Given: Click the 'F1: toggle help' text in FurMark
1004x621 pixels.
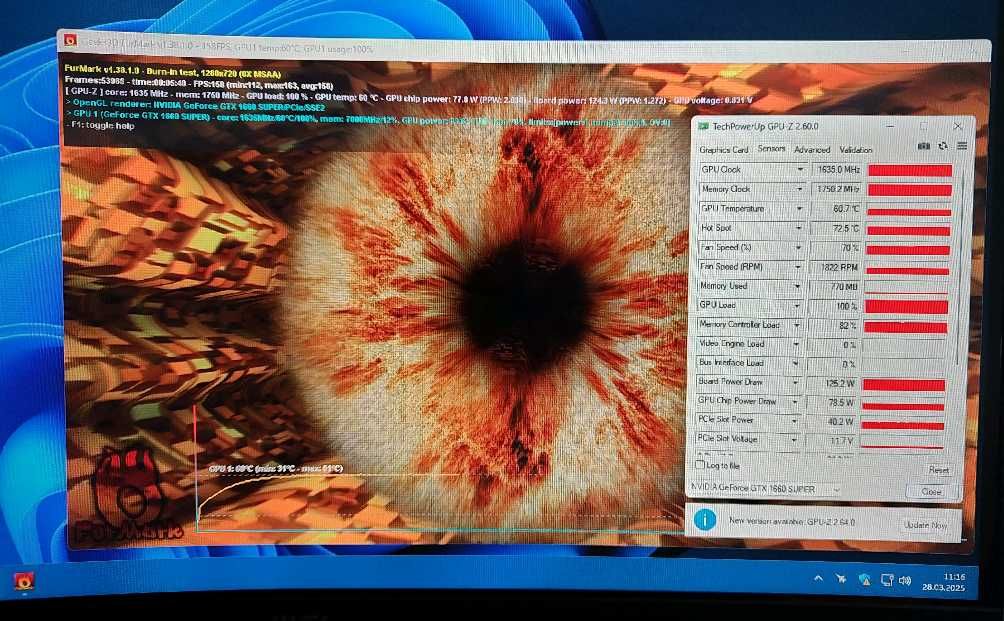Looking at the screenshot, I should click(101, 126).
